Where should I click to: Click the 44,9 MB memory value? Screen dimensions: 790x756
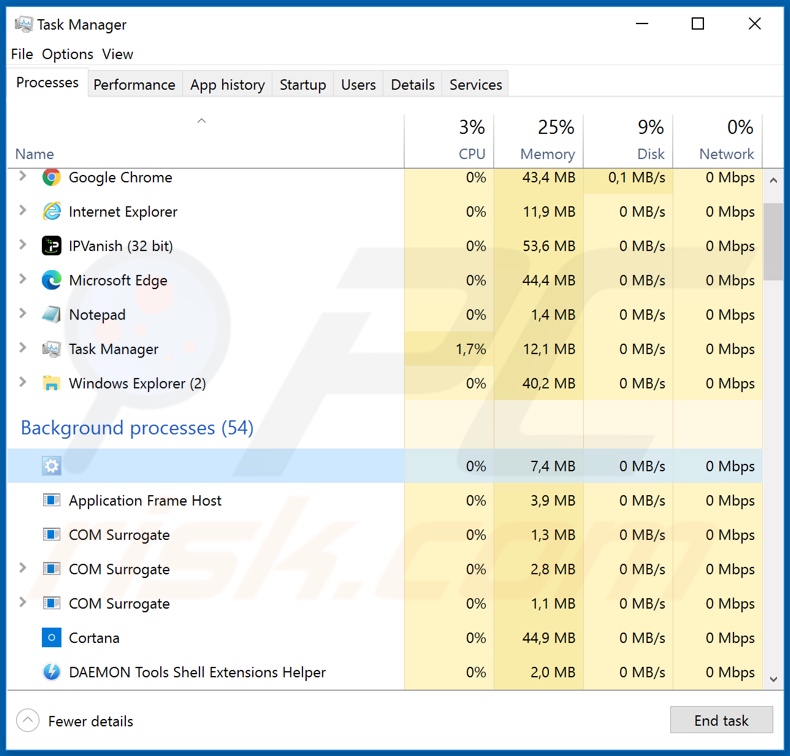pos(549,638)
